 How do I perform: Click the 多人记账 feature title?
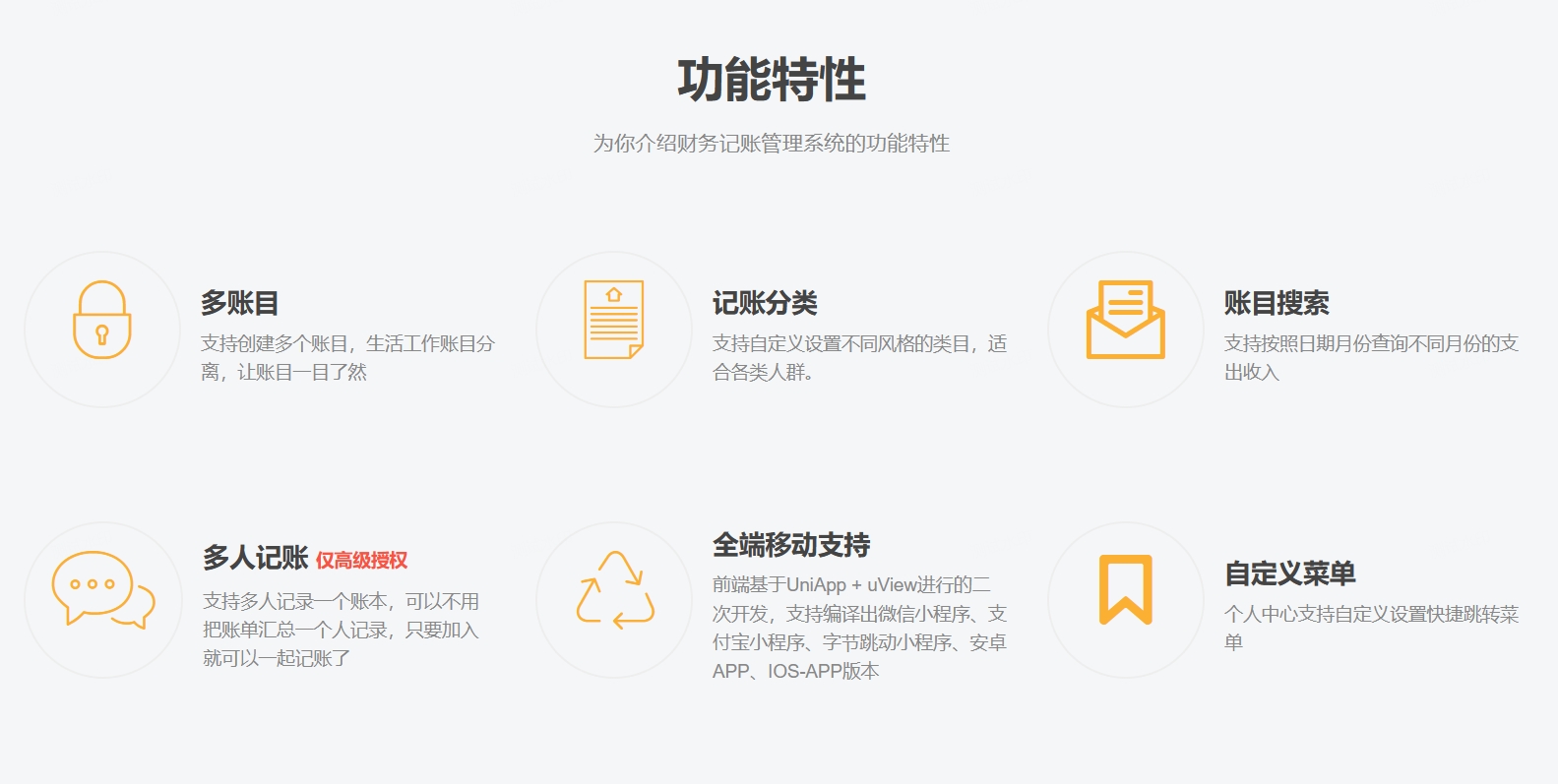[256, 558]
